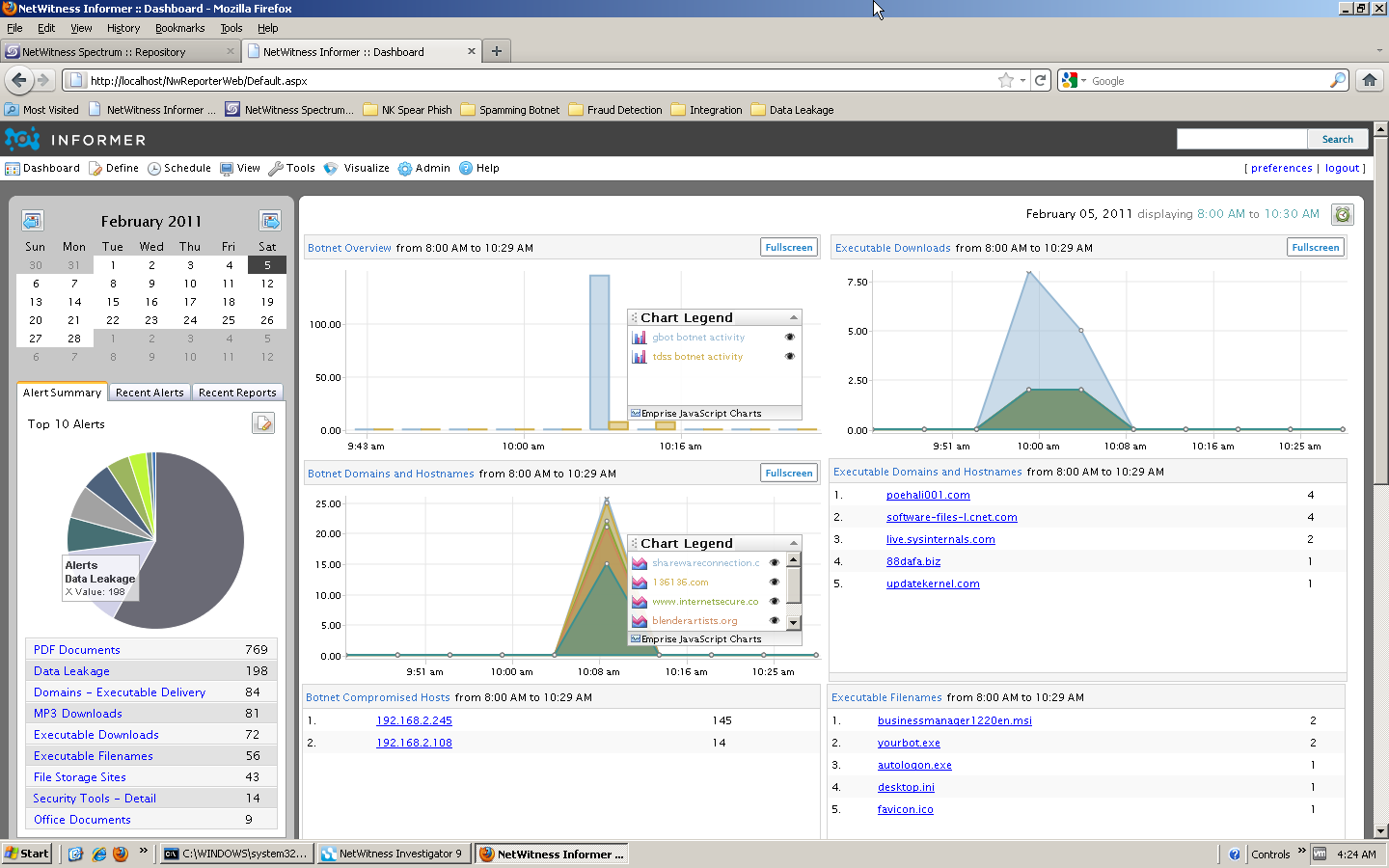Open the History menu
1389x868 pixels.
point(123,28)
